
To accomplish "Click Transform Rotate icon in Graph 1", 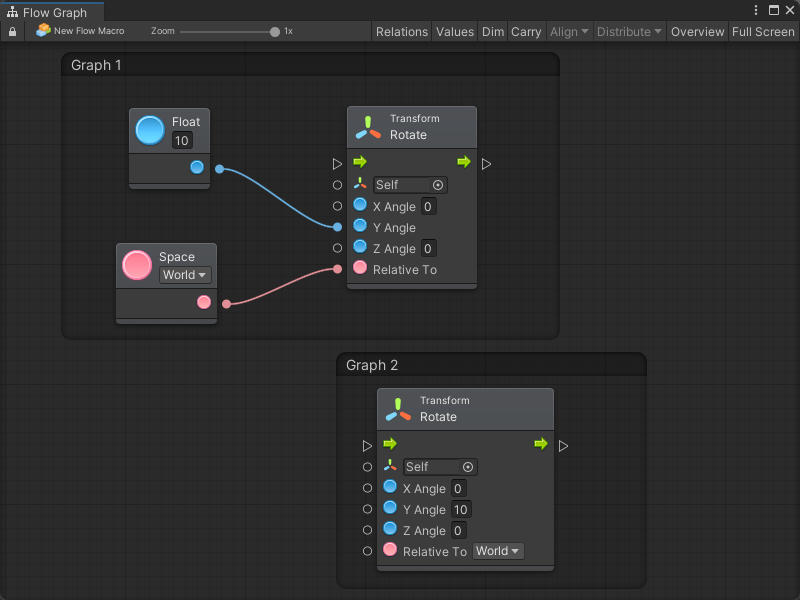I will 368,127.
